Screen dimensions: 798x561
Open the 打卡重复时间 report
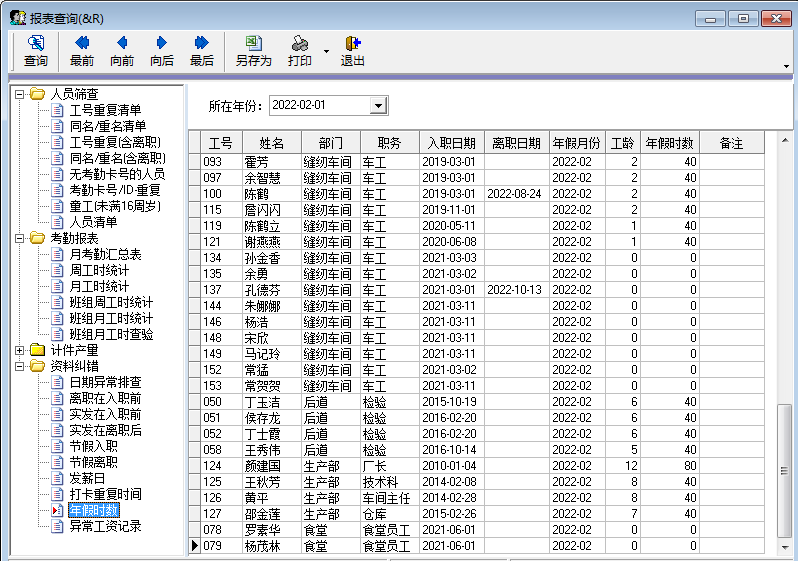(105, 494)
